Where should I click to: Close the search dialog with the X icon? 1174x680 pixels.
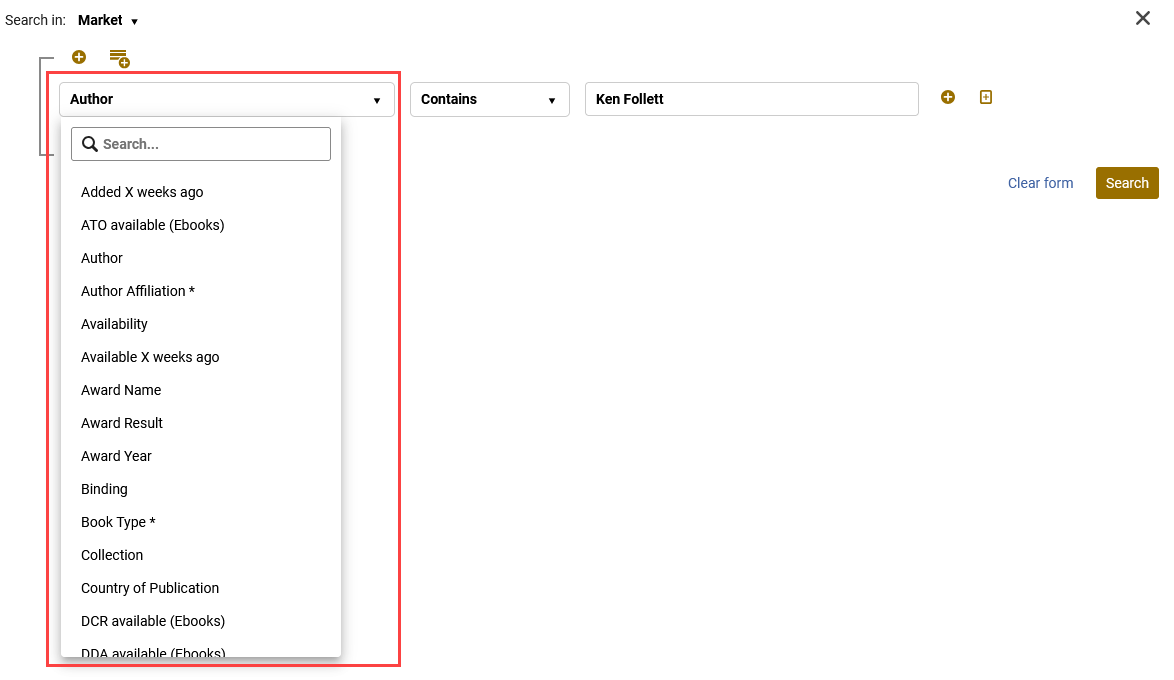click(1142, 18)
